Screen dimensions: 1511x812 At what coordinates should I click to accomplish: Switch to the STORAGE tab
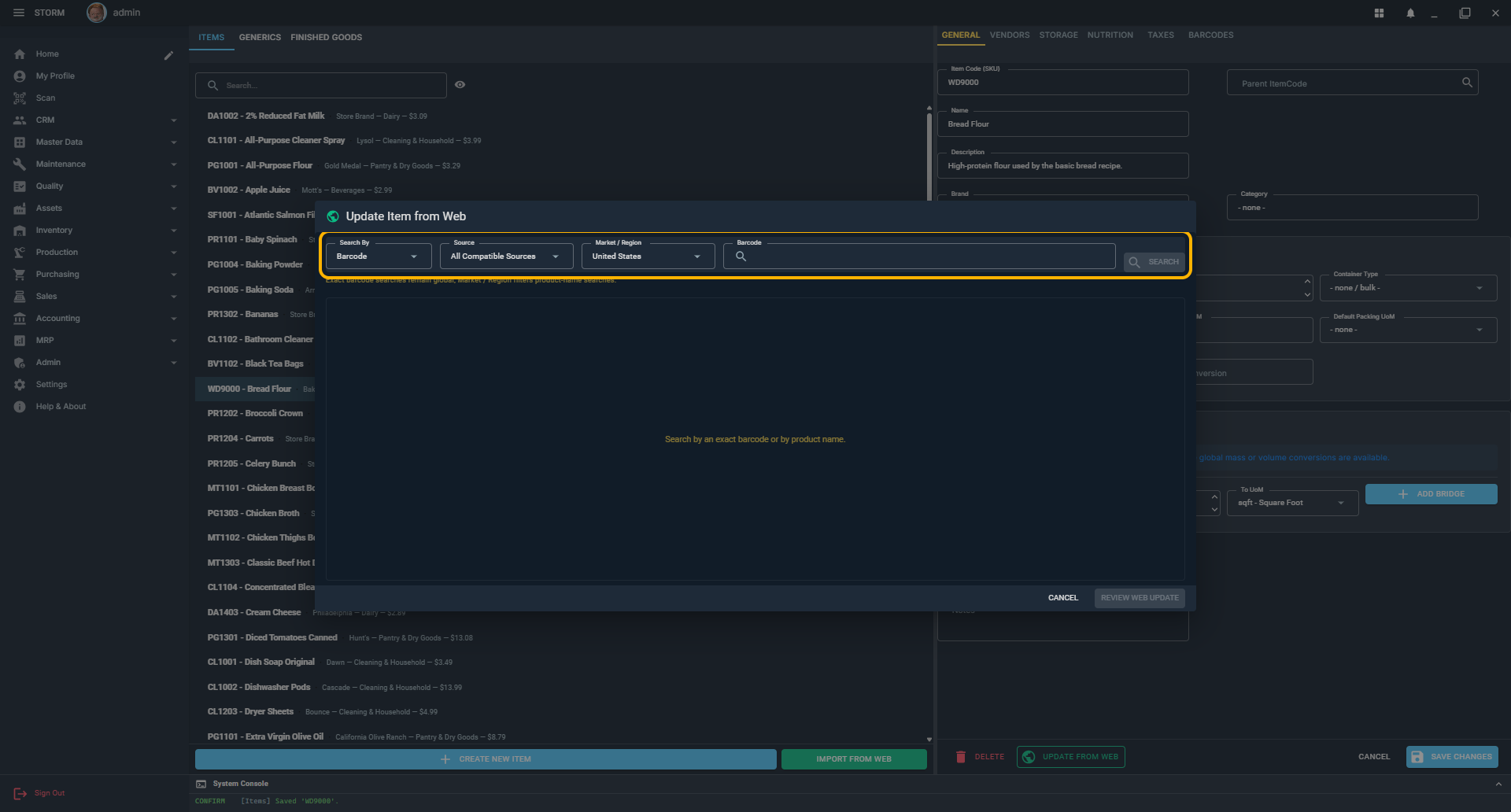1058,35
